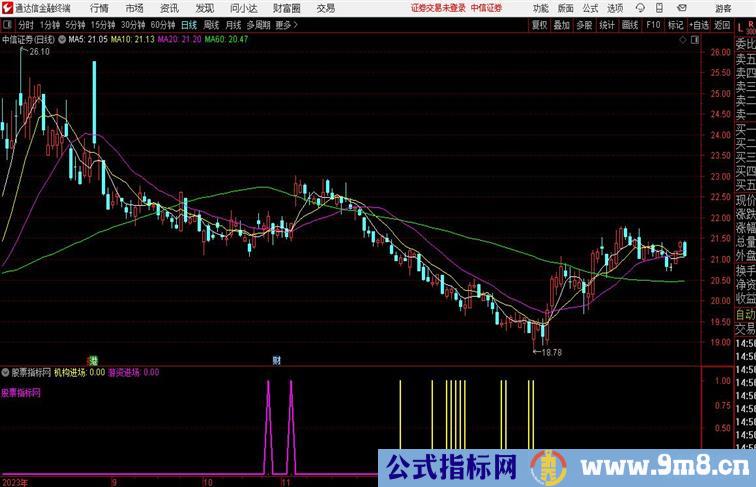Image resolution: width=756 pixels, height=487 pixels.
Task: Click 证券交易未登录 login link
Action: [x=438, y=8]
